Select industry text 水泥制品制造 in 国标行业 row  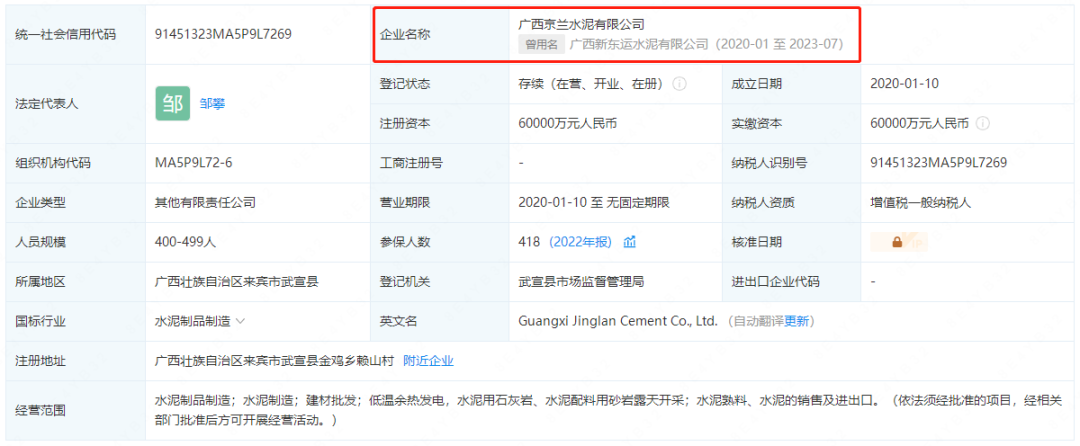[x=193, y=321]
